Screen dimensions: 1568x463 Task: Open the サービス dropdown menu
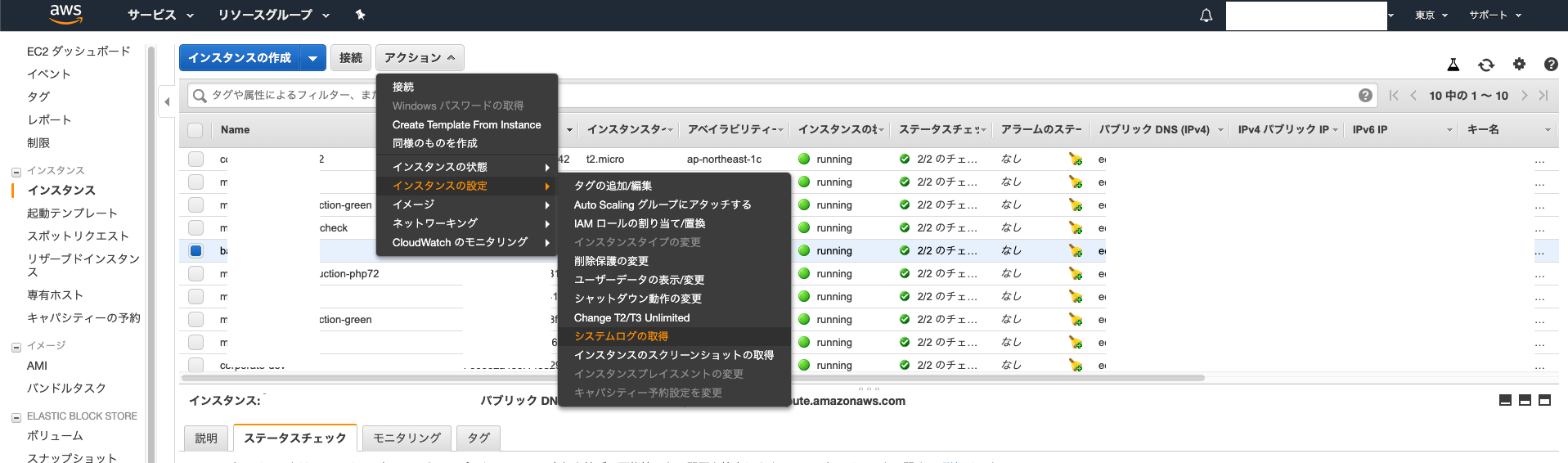pos(160,15)
